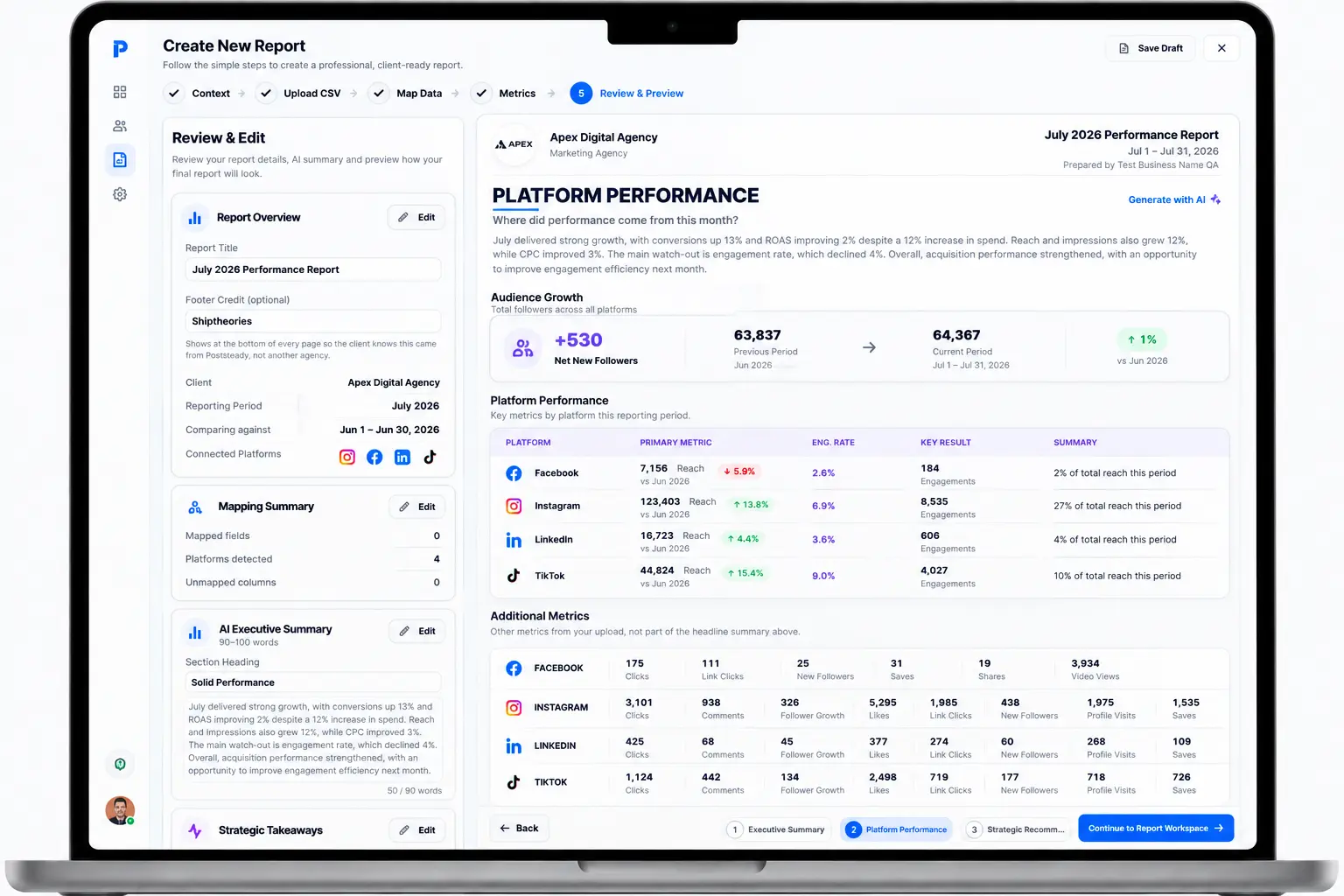Image resolution: width=1344 pixels, height=896 pixels.
Task: Click the Section Heading input field
Action: tap(312, 682)
